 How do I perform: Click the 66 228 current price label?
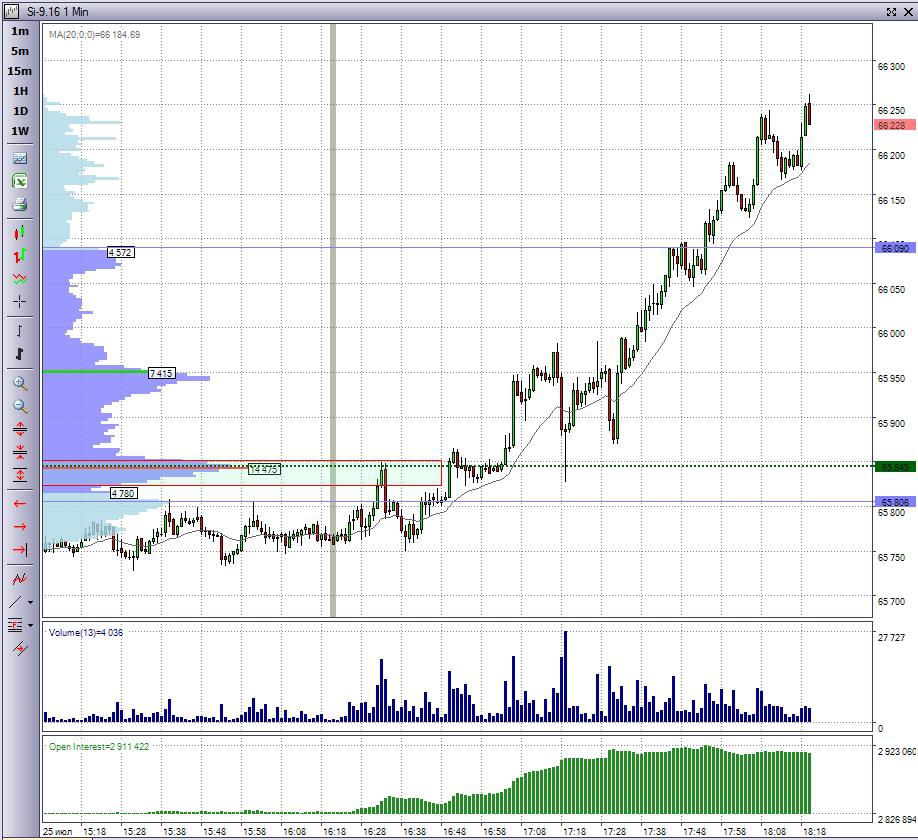pos(895,125)
